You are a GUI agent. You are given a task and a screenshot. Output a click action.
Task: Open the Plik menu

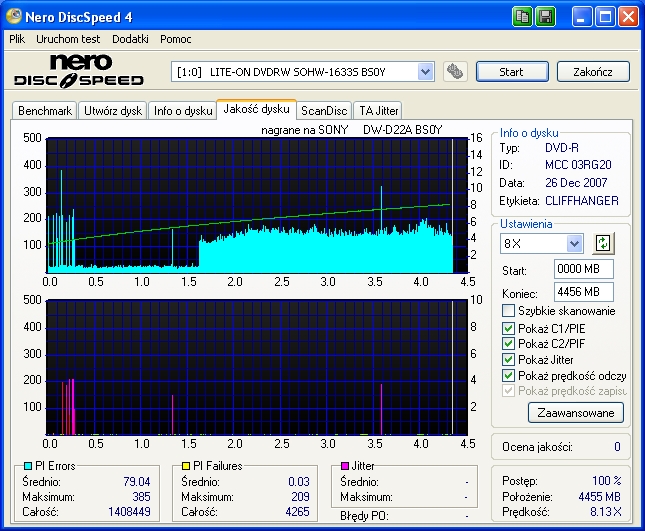point(17,39)
